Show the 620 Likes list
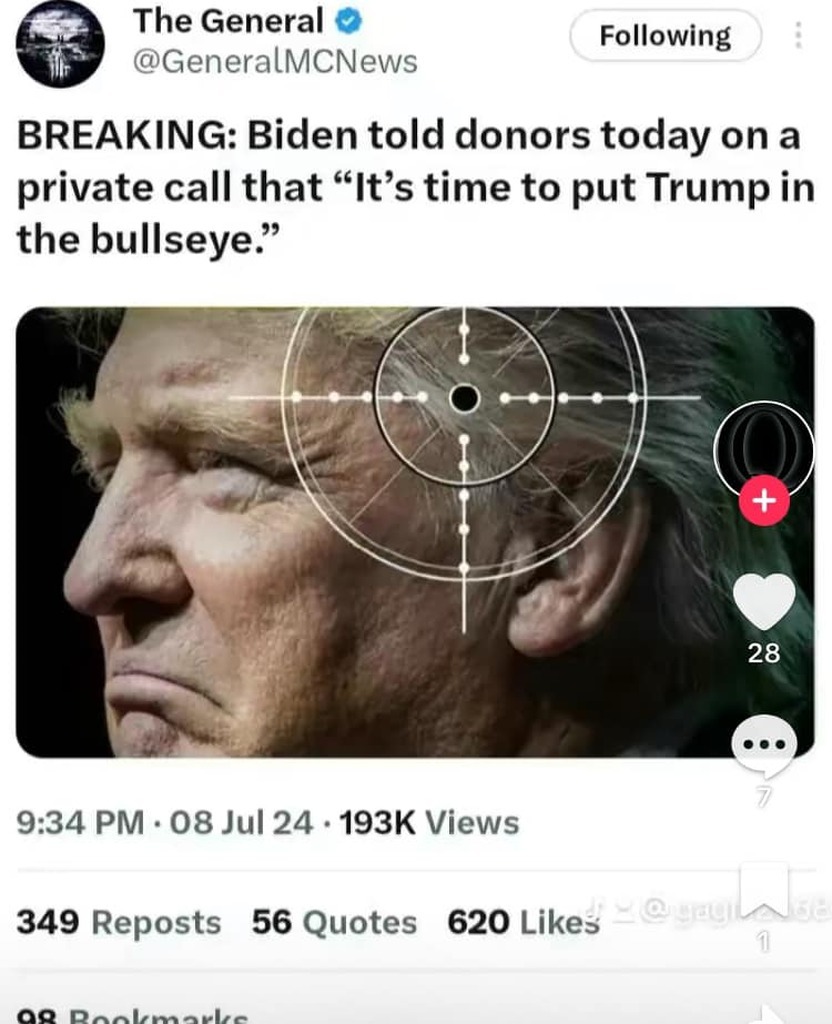Viewport: 832px width, 1024px height. tap(523, 922)
